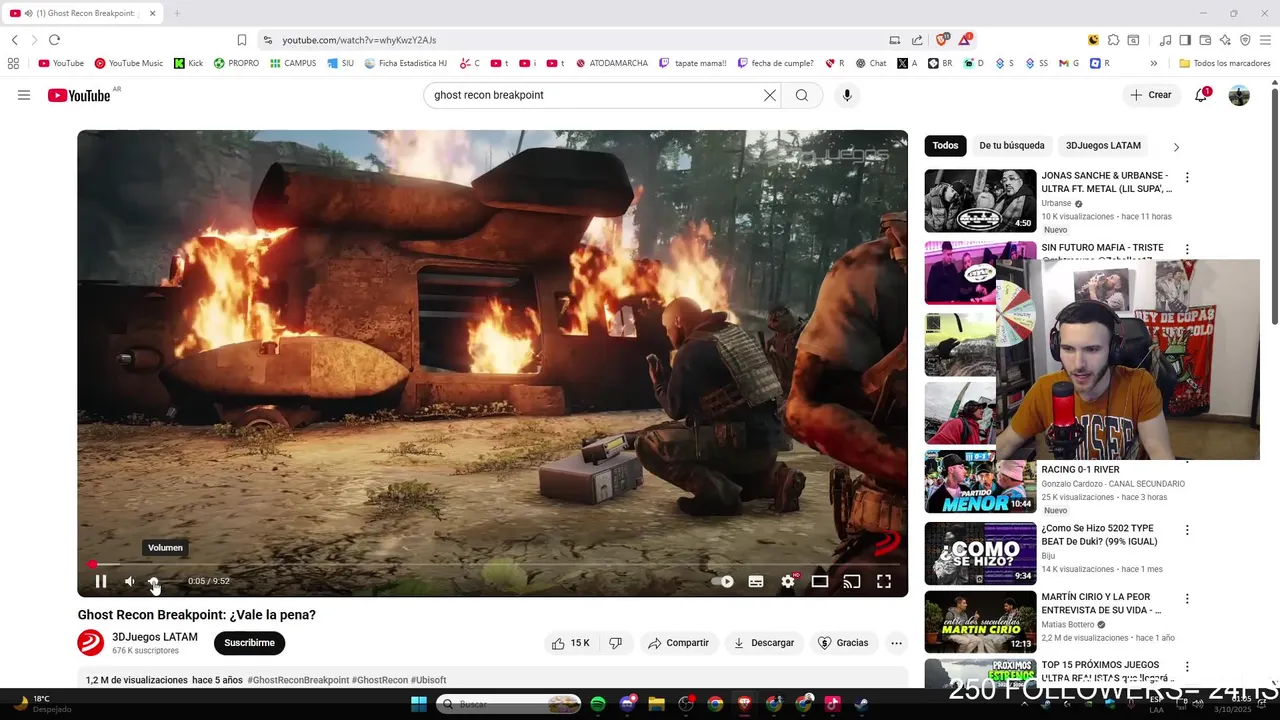Screen dimensions: 1280x720
Task: Open options for the Martín Cirio video
Action: [1187, 599]
